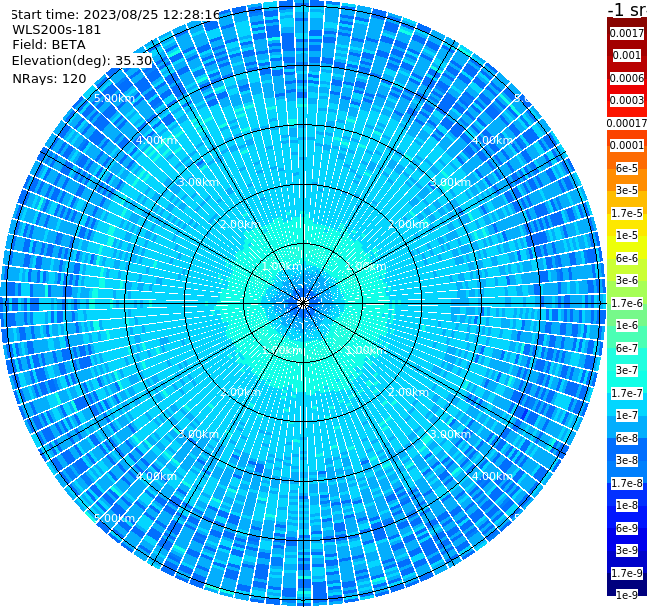Click the polar plot center origin point

point(303,303)
